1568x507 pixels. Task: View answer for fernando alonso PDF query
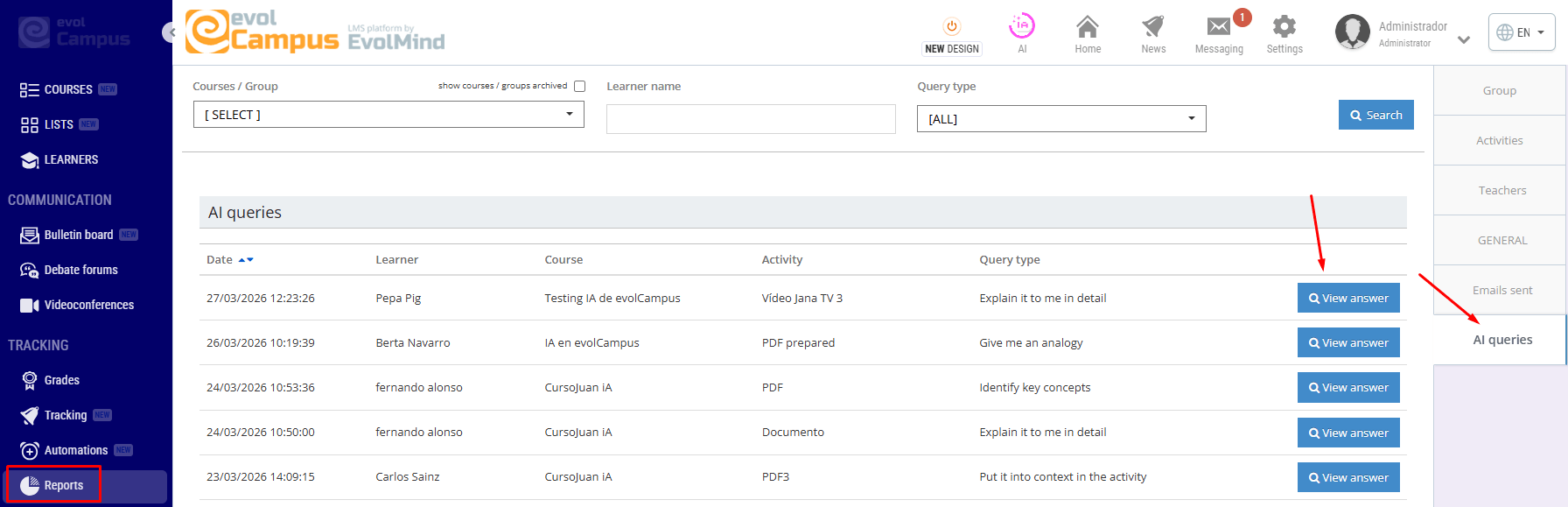click(1348, 387)
